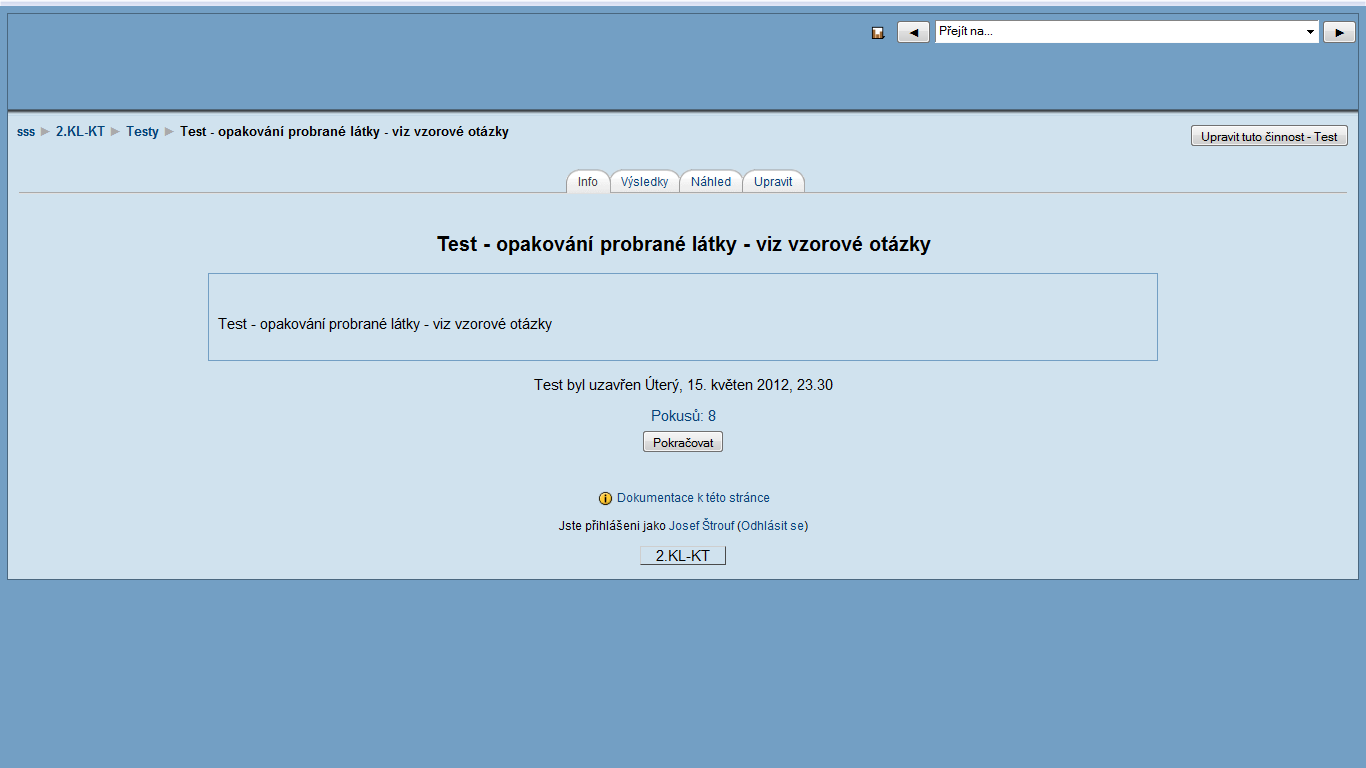Open the 'Přejít na...' jump dropdown
The height and width of the screenshot is (768, 1366).
click(1127, 32)
